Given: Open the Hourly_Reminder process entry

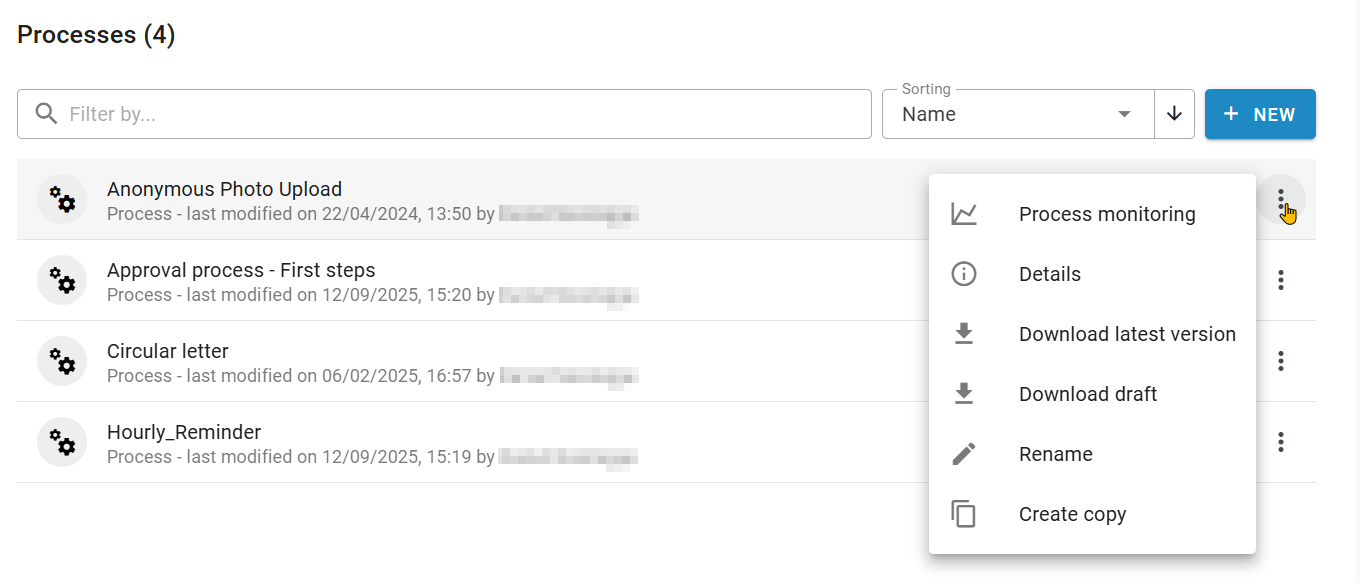Looking at the screenshot, I should click(x=184, y=432).
